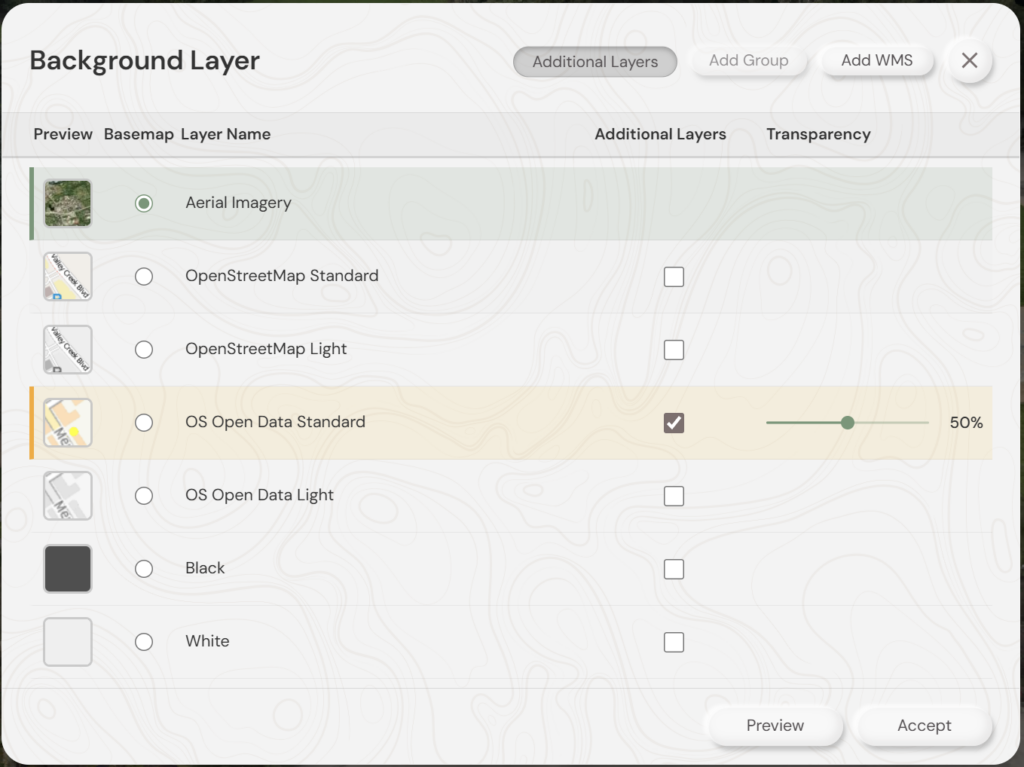This screenshot has width=1024, height=767.
Task: Select OpenStreetMap Standard as basemap
Action: [144, 276]
